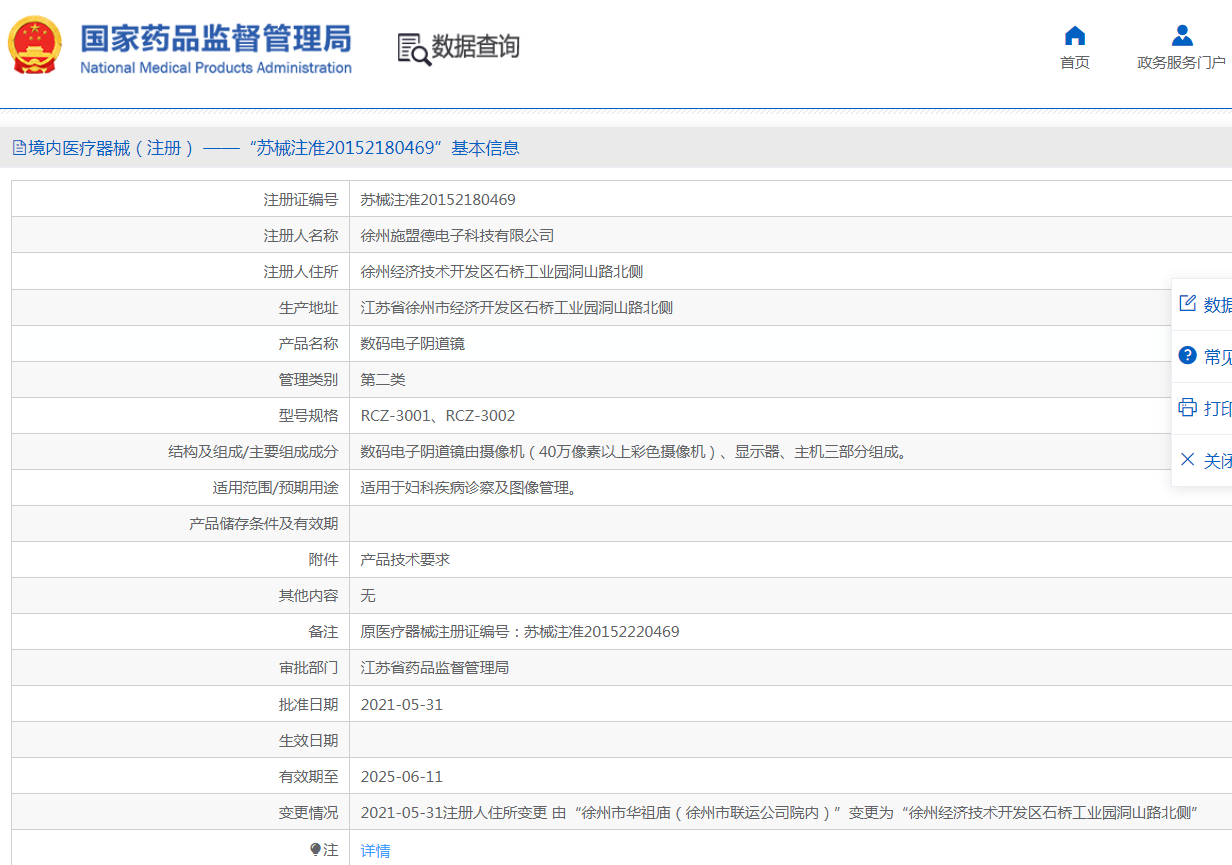Click the 数据查询 header text
The image size is (1232, 865).
pyautogui.click(x=476, y=47)
